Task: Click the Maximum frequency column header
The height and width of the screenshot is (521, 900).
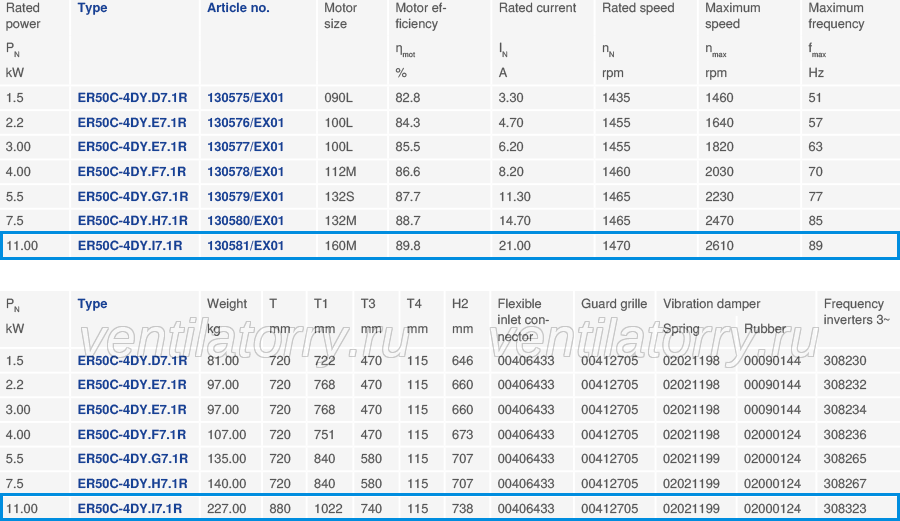Action: (x=836, y=16)
